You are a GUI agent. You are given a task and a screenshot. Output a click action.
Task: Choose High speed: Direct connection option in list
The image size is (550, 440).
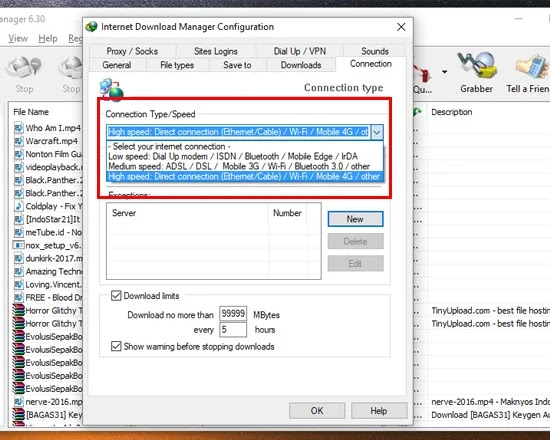(245, 176)
